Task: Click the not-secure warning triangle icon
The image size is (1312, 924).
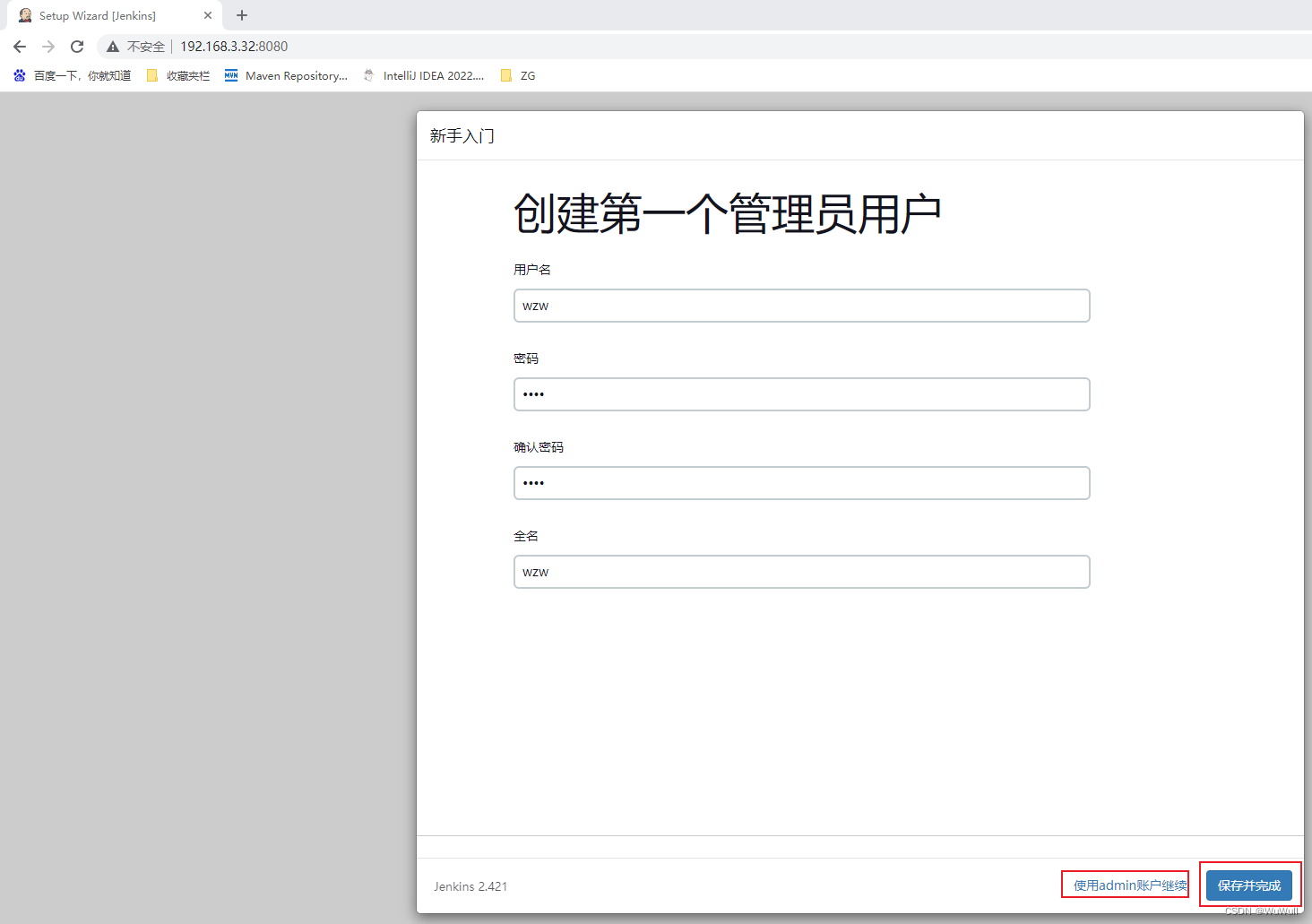Action: pos(113,47)
